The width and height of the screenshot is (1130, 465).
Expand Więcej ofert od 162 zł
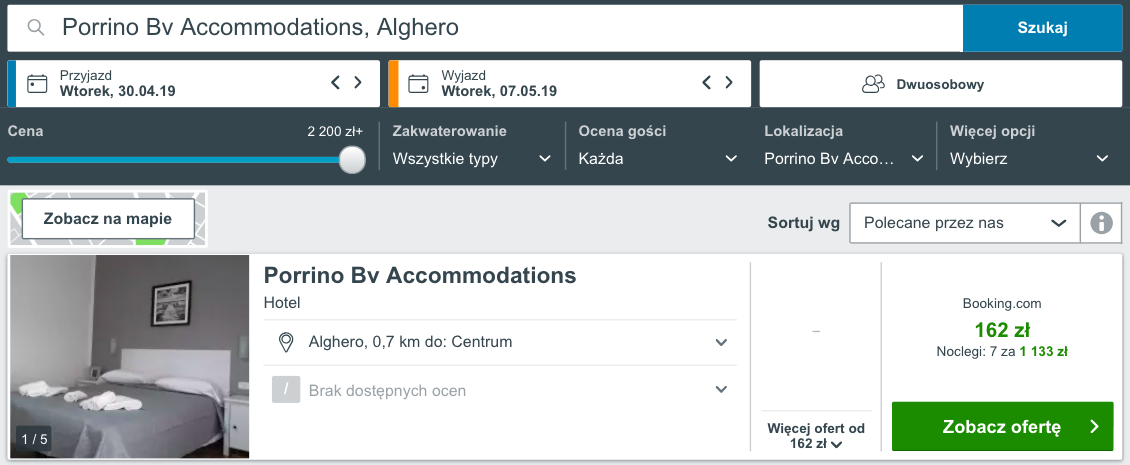pos(816,436)
